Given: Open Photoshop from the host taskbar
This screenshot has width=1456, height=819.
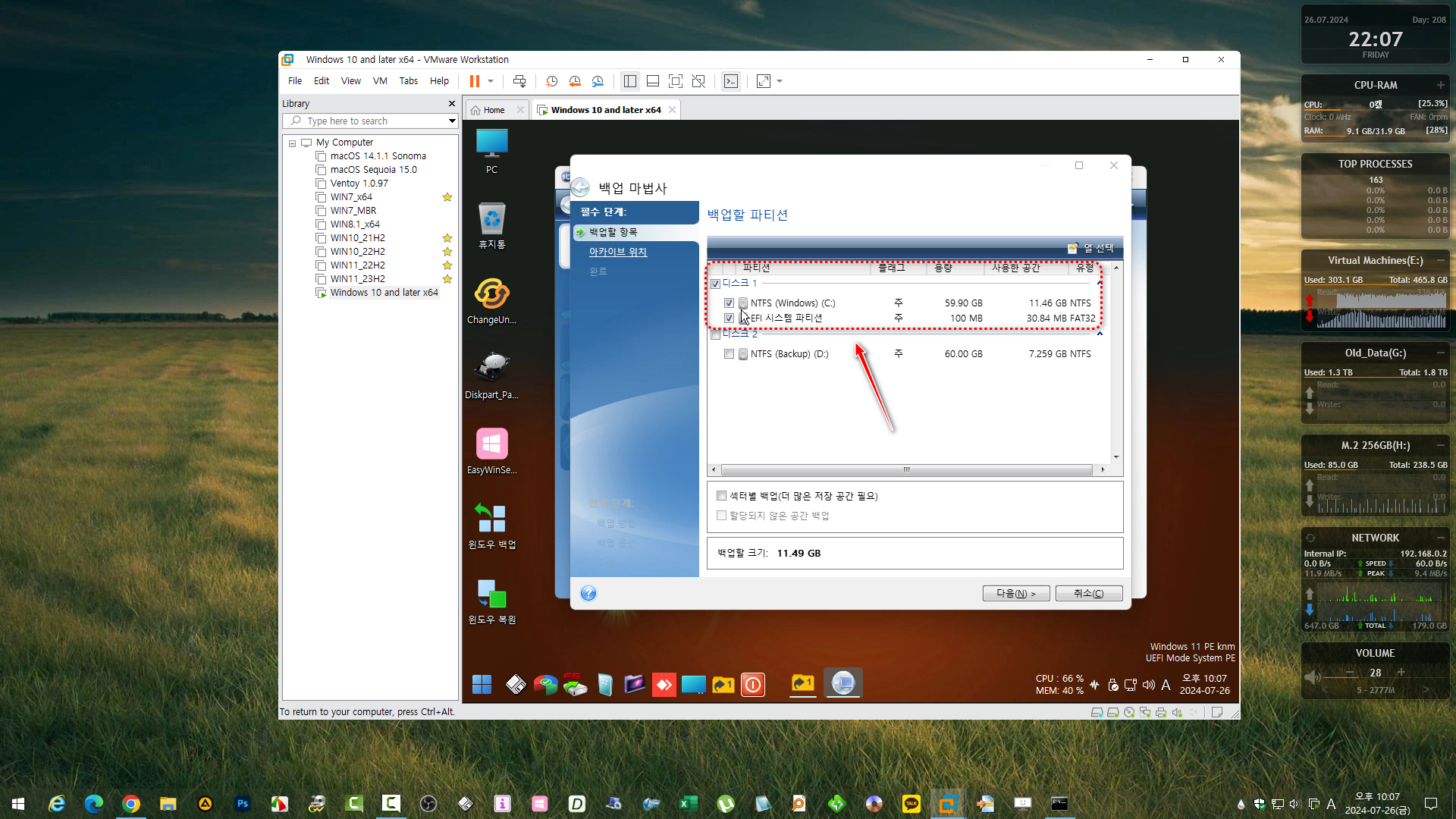Looking at the screenshot, I should pos(243,804).
